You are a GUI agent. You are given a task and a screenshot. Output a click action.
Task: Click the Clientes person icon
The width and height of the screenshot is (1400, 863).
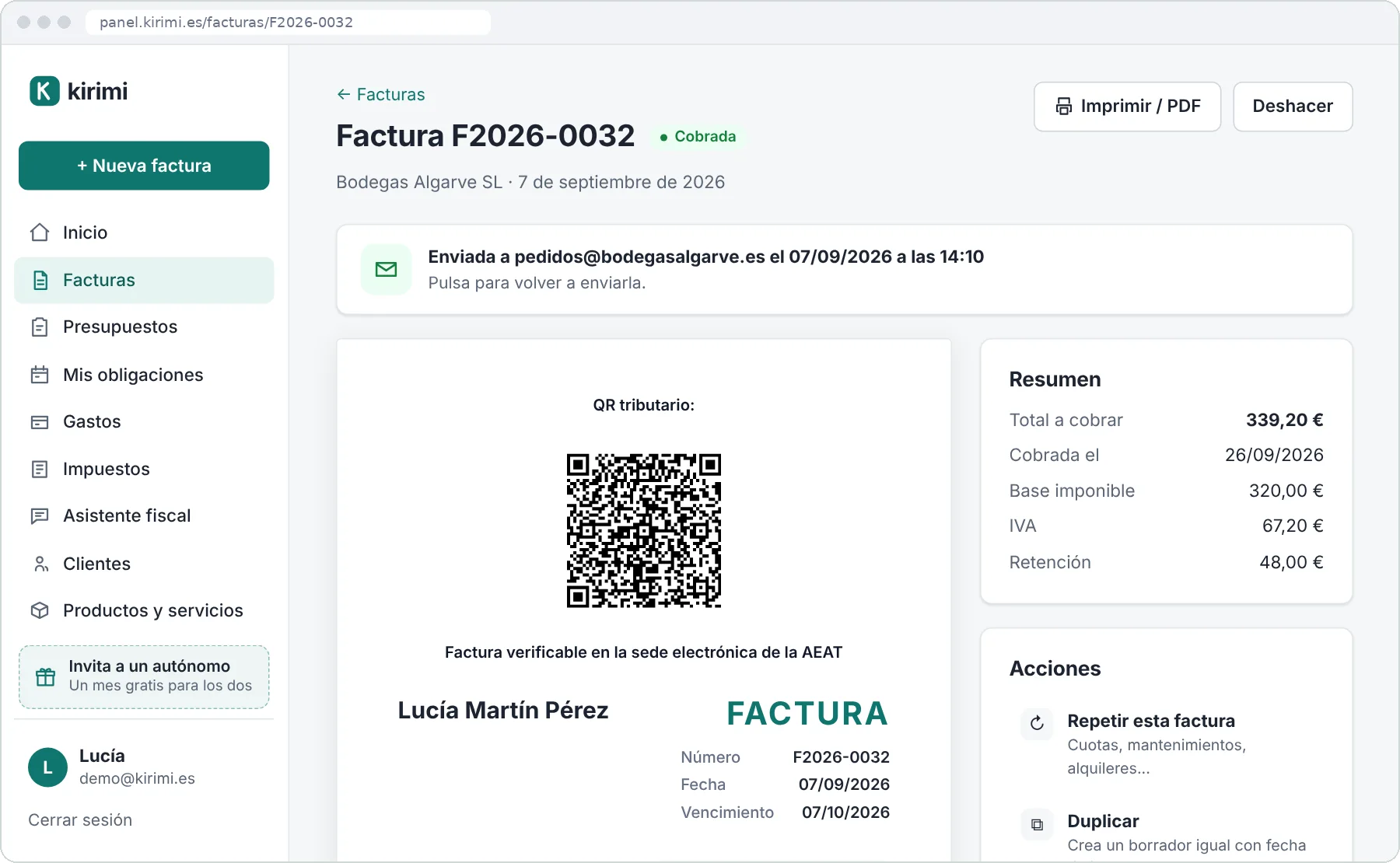pos(41,564)
